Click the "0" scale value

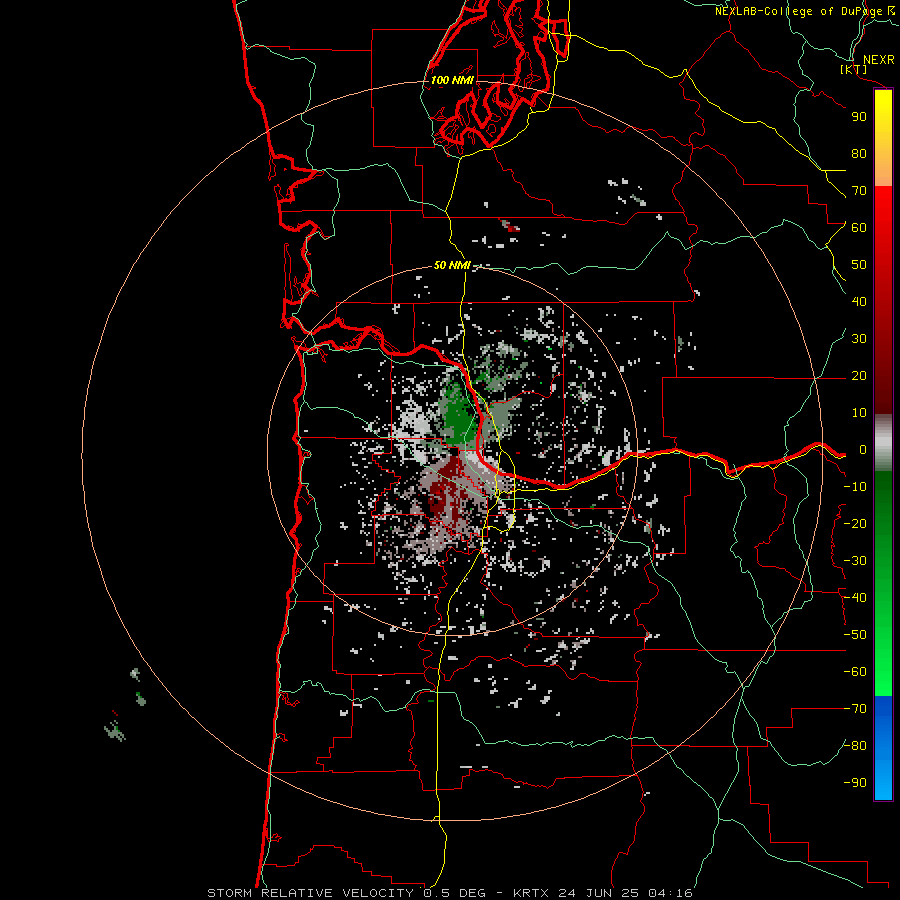[x=863, y=450]
